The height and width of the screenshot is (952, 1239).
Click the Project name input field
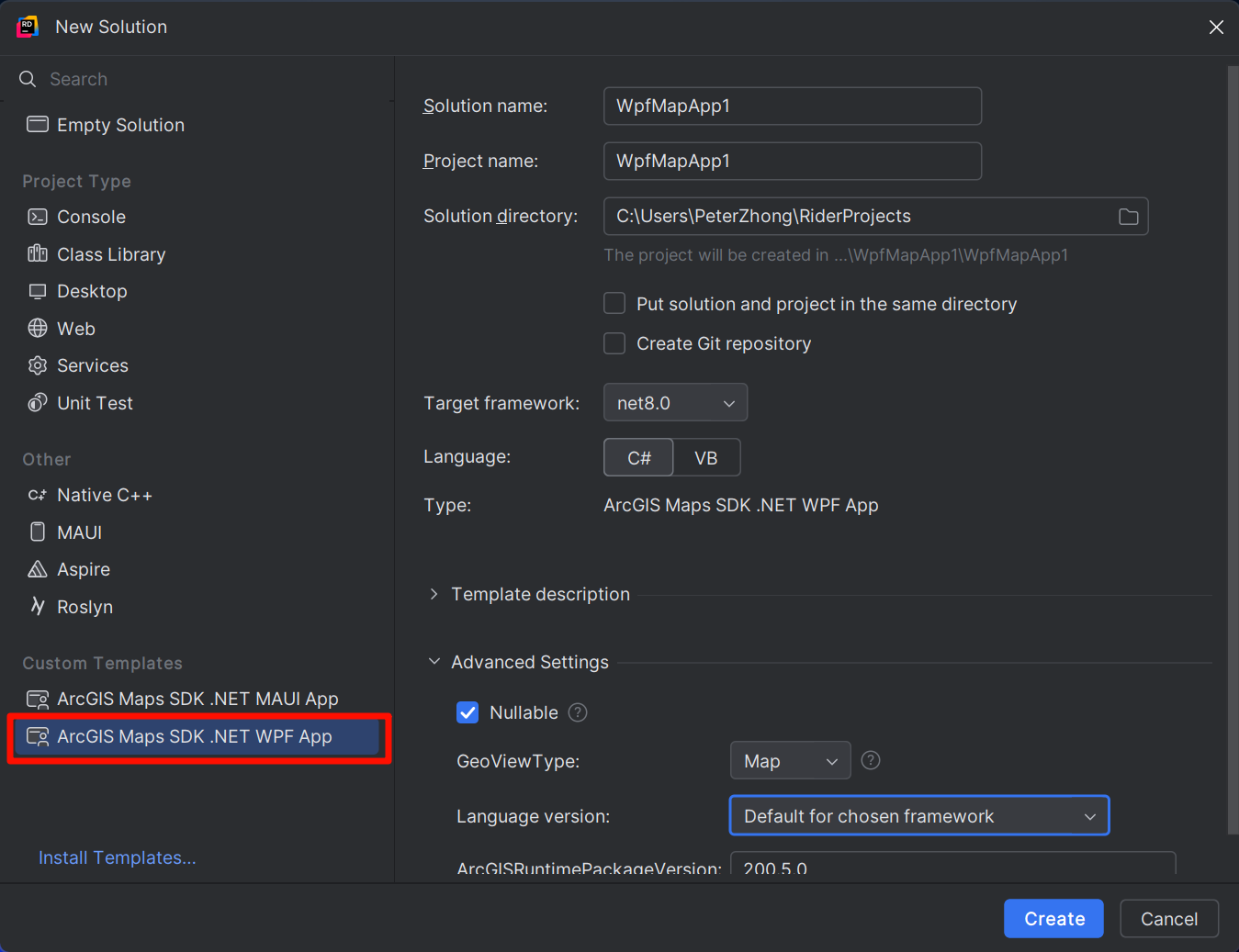(x=793, y=161)
